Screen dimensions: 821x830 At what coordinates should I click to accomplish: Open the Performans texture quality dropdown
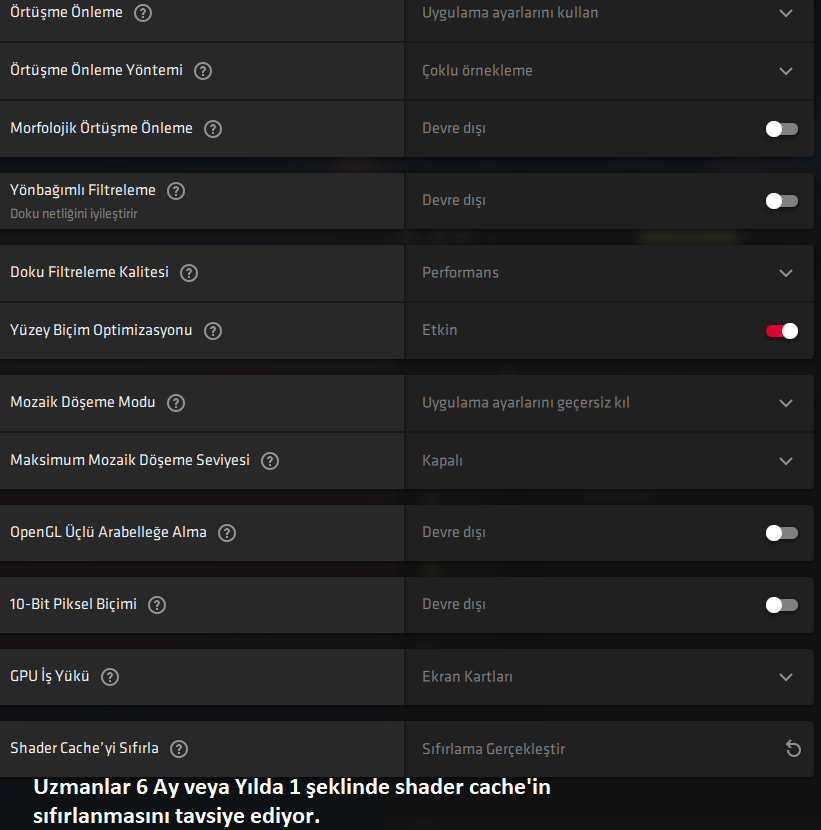(x=609, y=273)
